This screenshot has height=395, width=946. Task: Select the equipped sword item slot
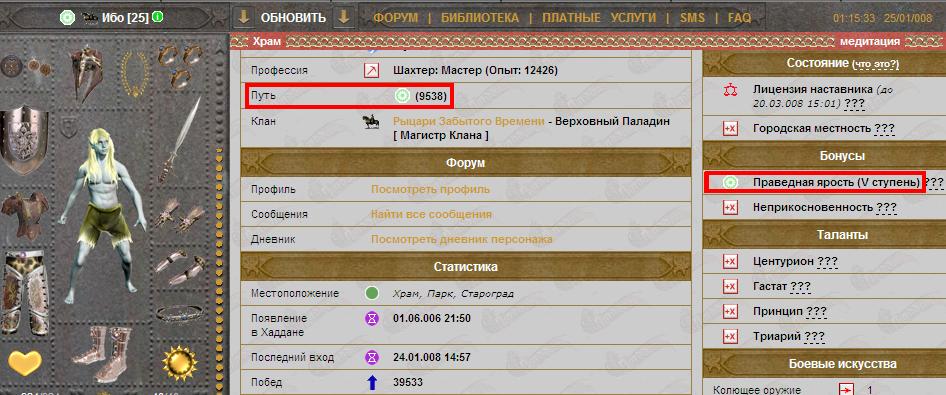[179, 139]
